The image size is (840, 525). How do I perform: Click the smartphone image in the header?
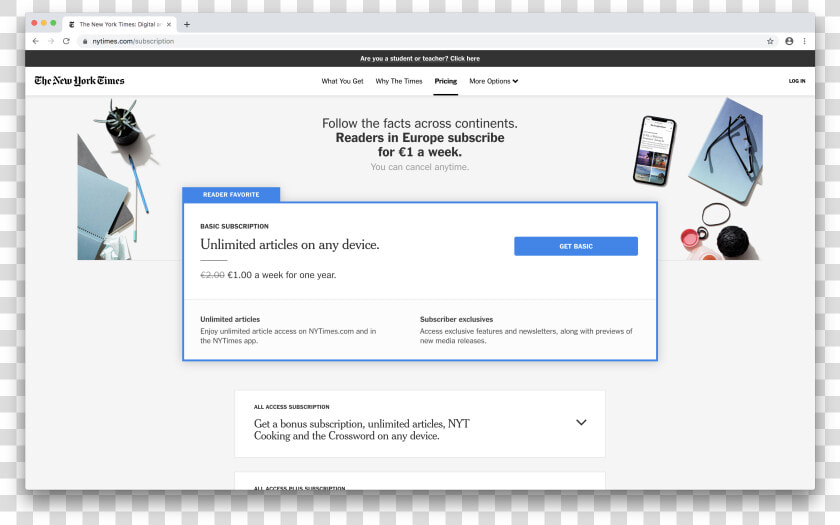pos(654,151)
